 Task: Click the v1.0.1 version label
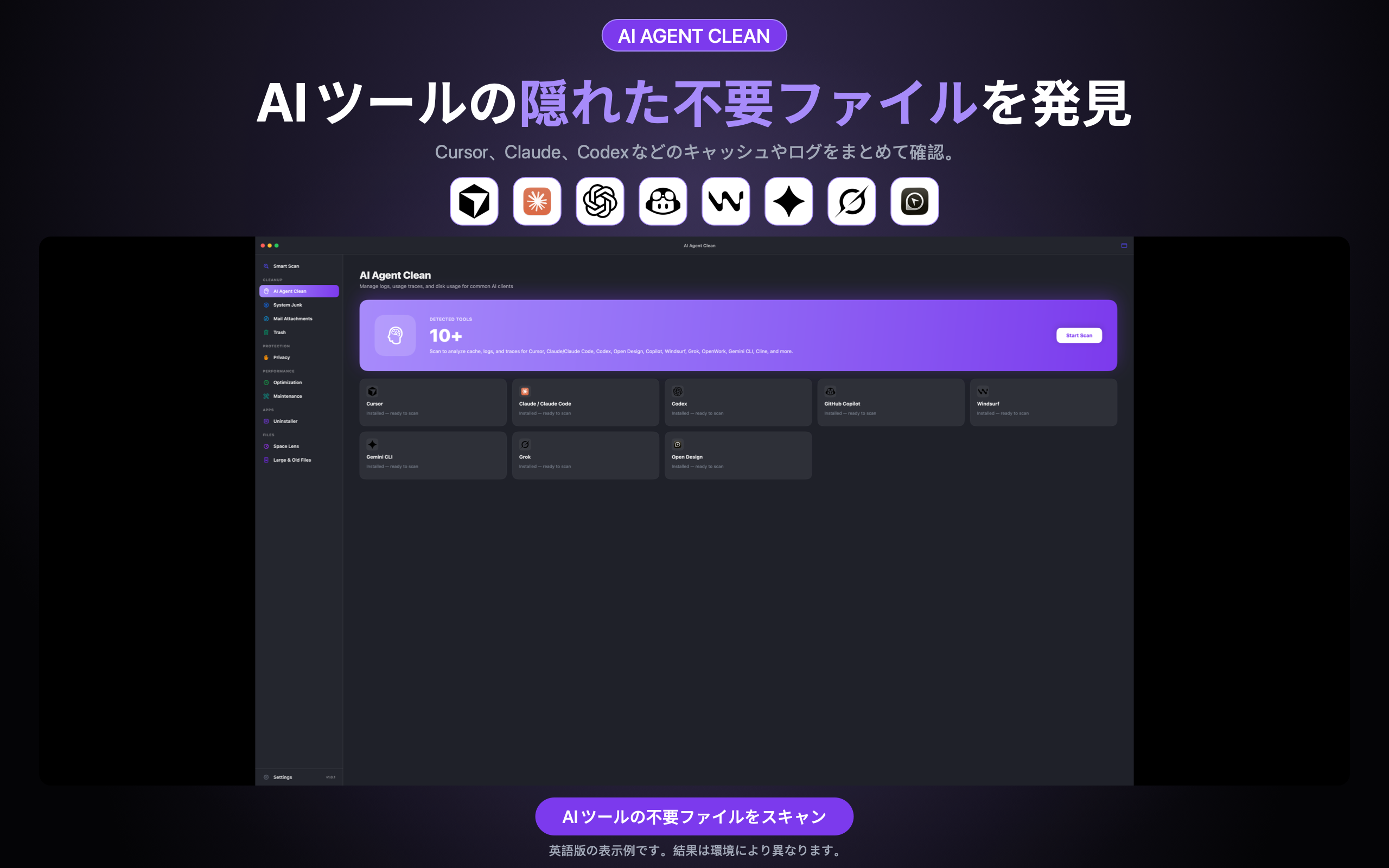click(330, 777)
